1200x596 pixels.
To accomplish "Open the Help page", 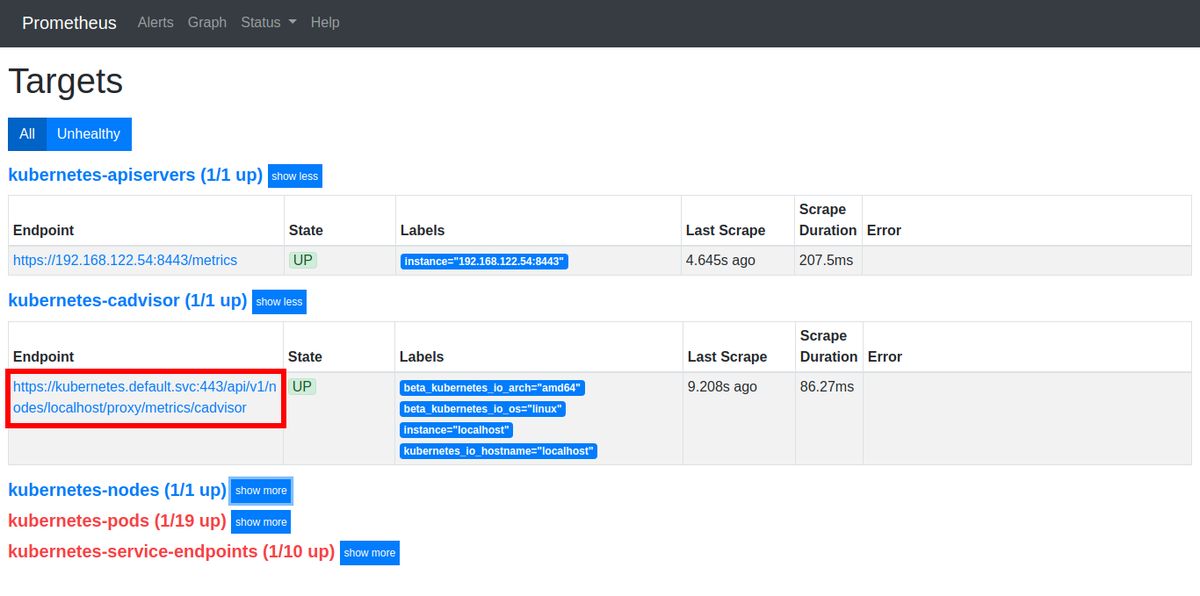I will tap(325, 22).
